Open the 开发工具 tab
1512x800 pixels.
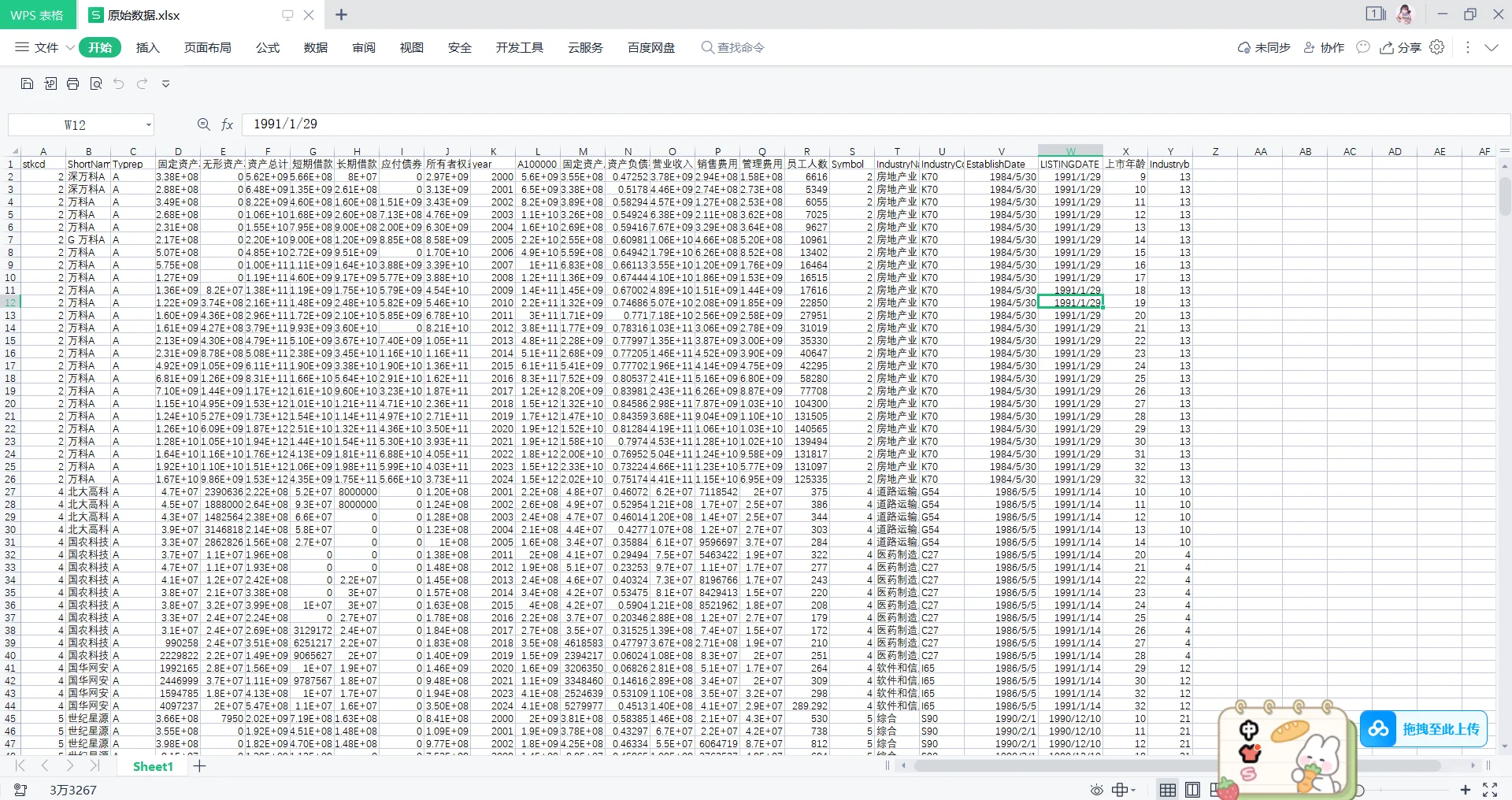click(x=520, y=47)
